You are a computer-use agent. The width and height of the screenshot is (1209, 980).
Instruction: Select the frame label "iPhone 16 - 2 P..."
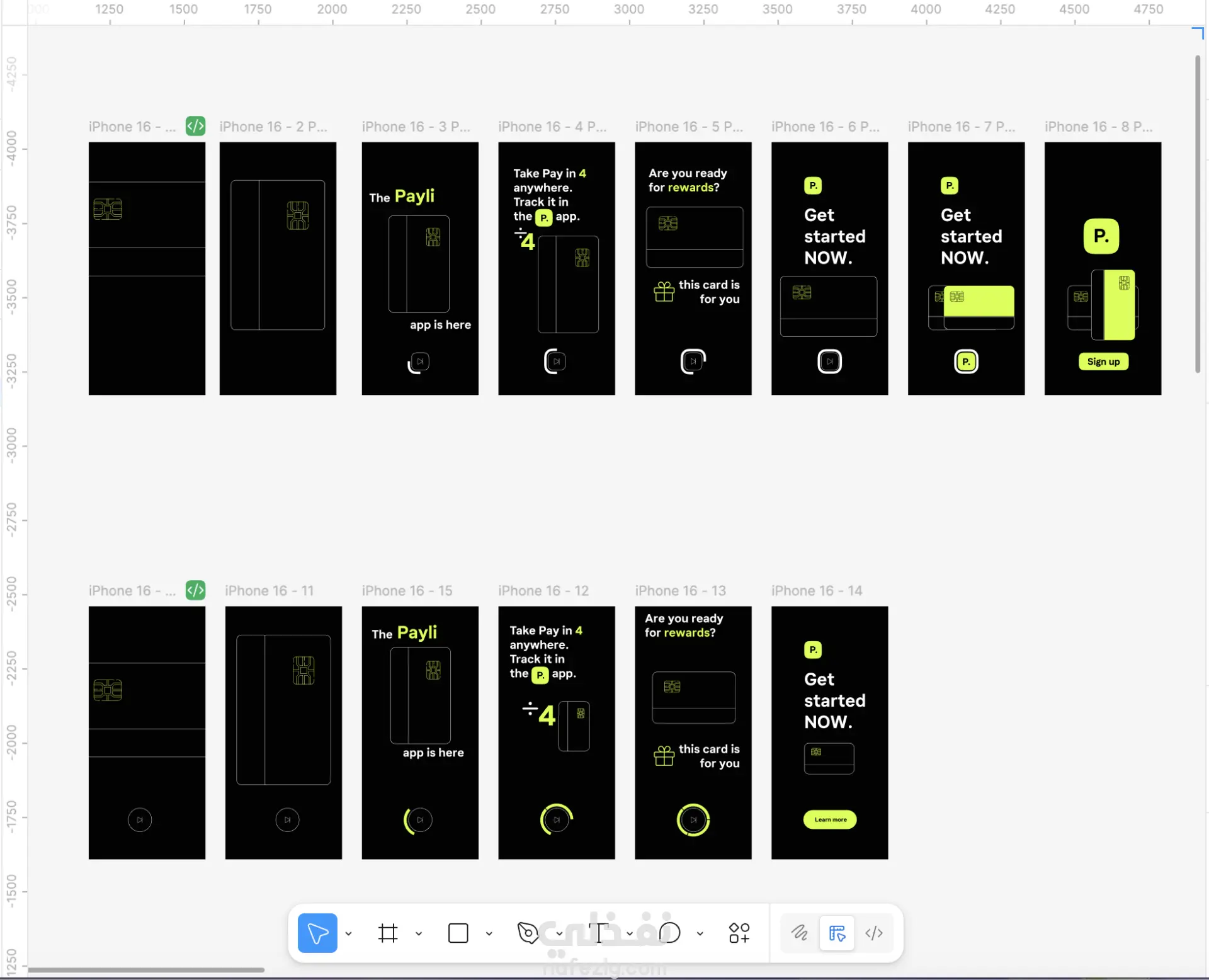pyautogui.click(x=273, y=127)
